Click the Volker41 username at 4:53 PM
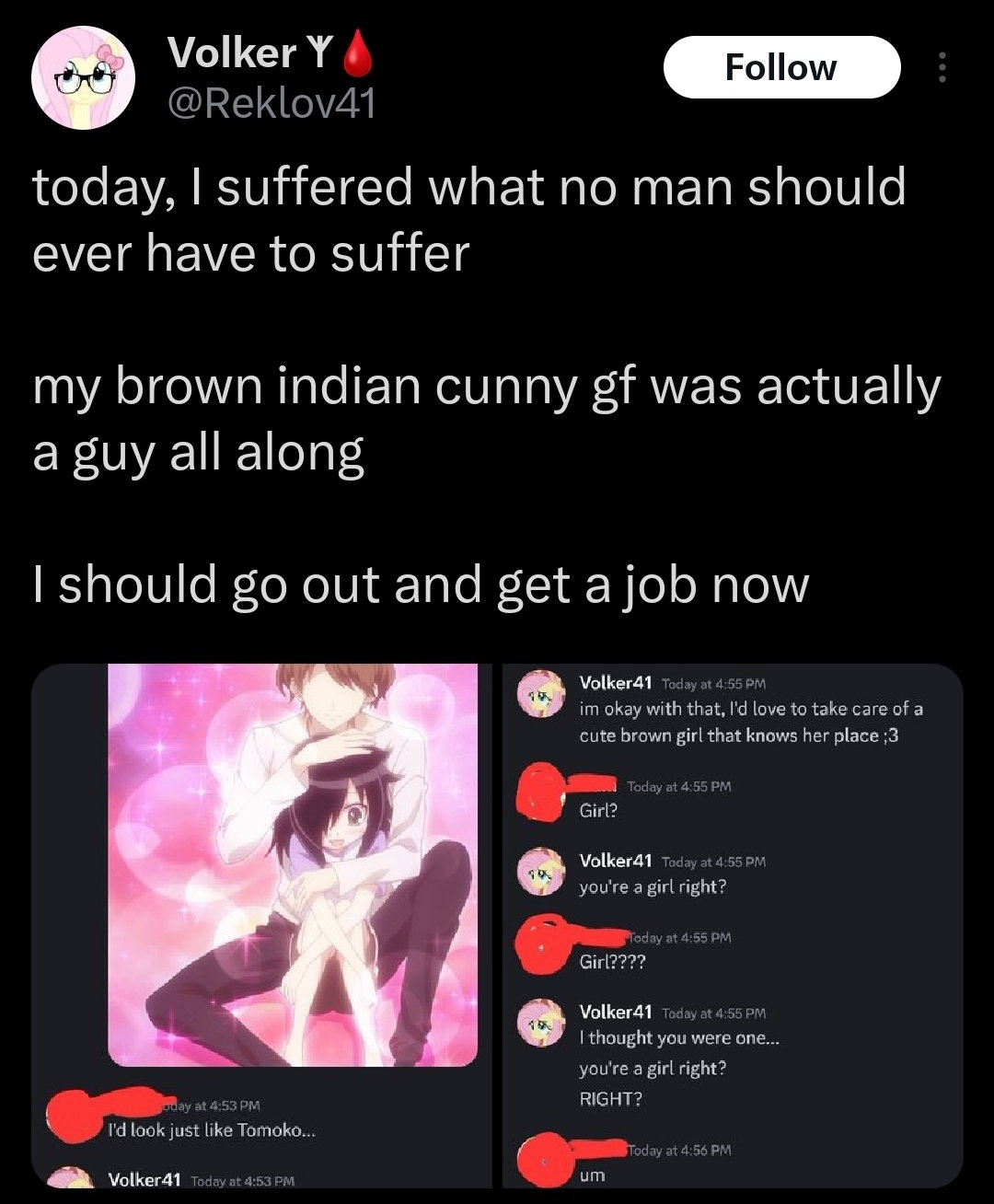The height and width of the screenshot is (1204, 994). tap(144, 1179)
